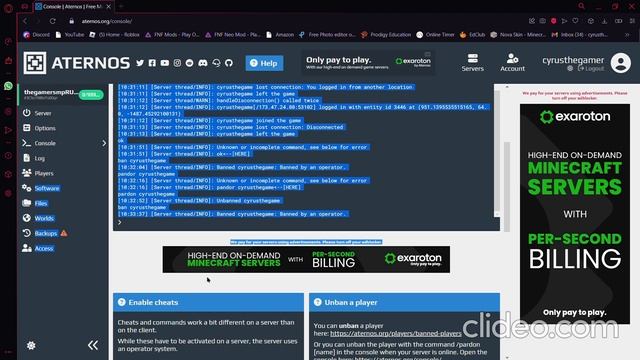The image size is (640, 360).
Task: Select the Console Aternos browser tab
Action: coord(73,7)
